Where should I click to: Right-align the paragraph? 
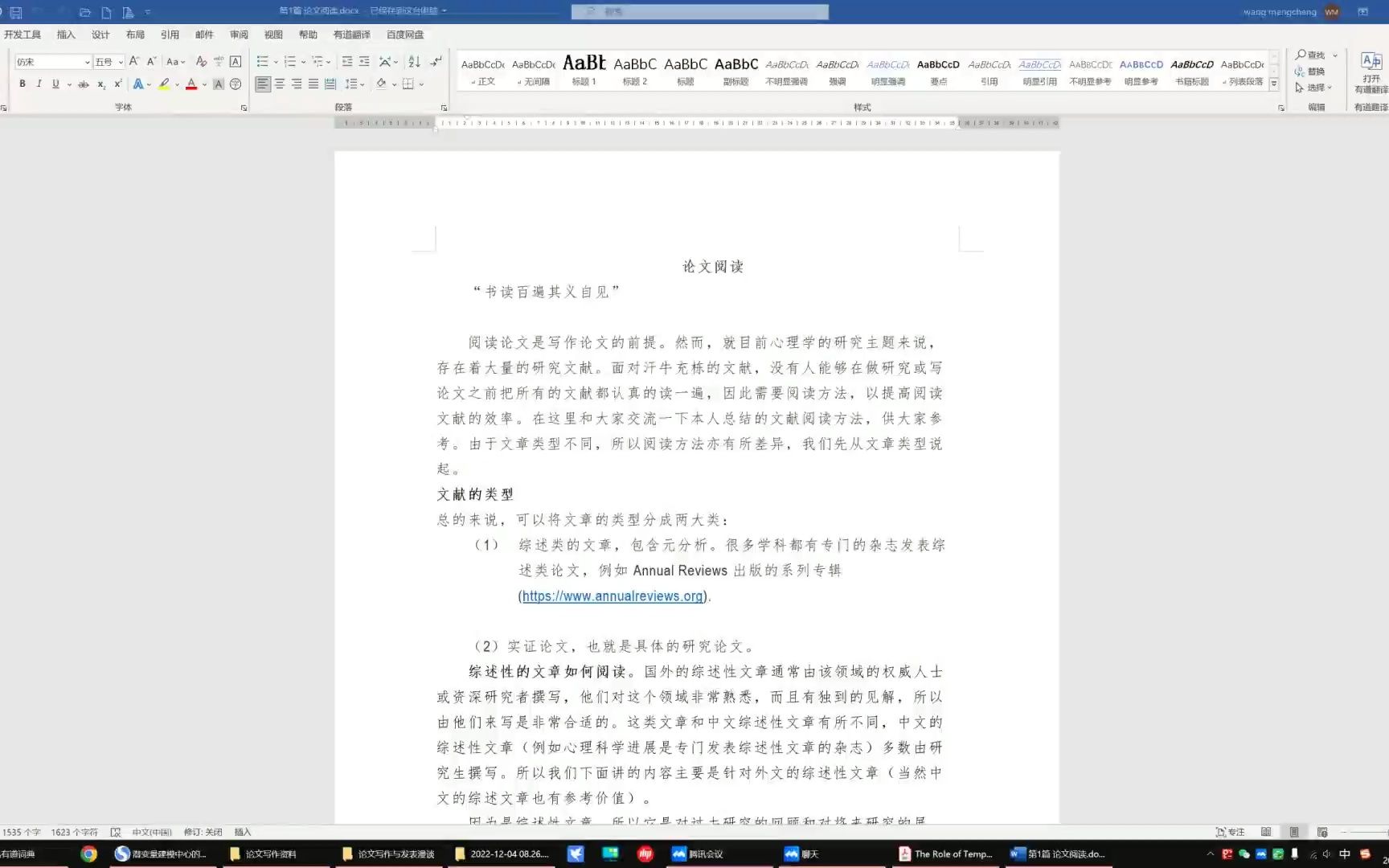(x=297, y=84)
